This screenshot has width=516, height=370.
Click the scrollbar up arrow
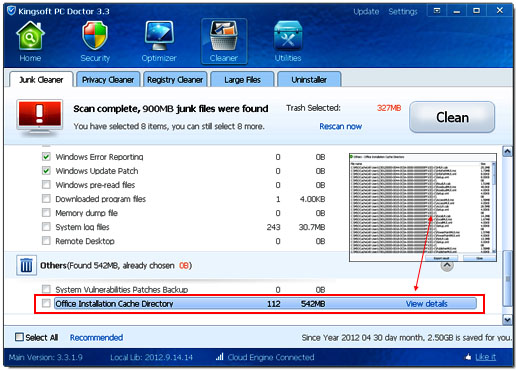507,152
